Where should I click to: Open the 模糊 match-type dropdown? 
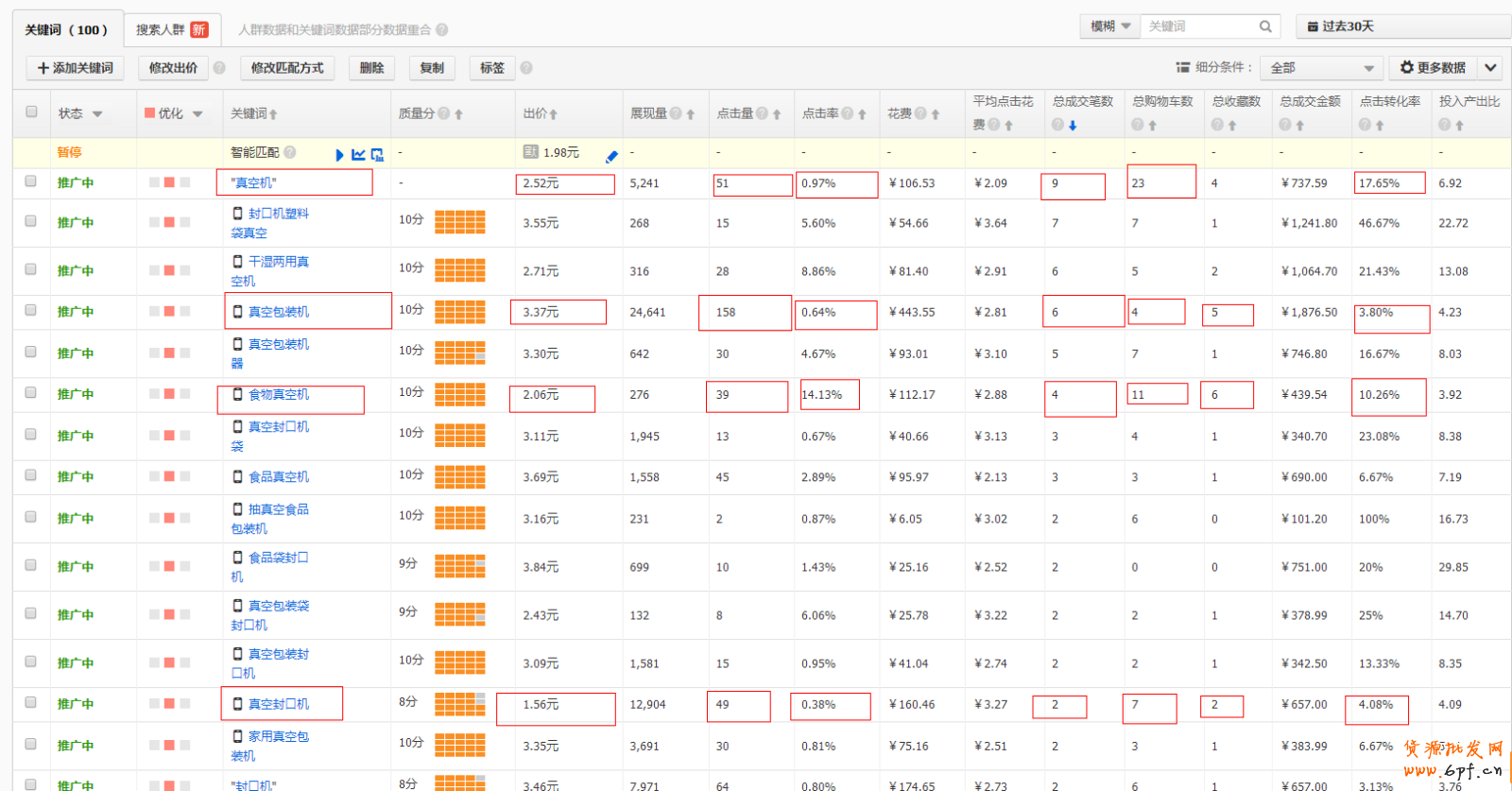point(1110,26)
